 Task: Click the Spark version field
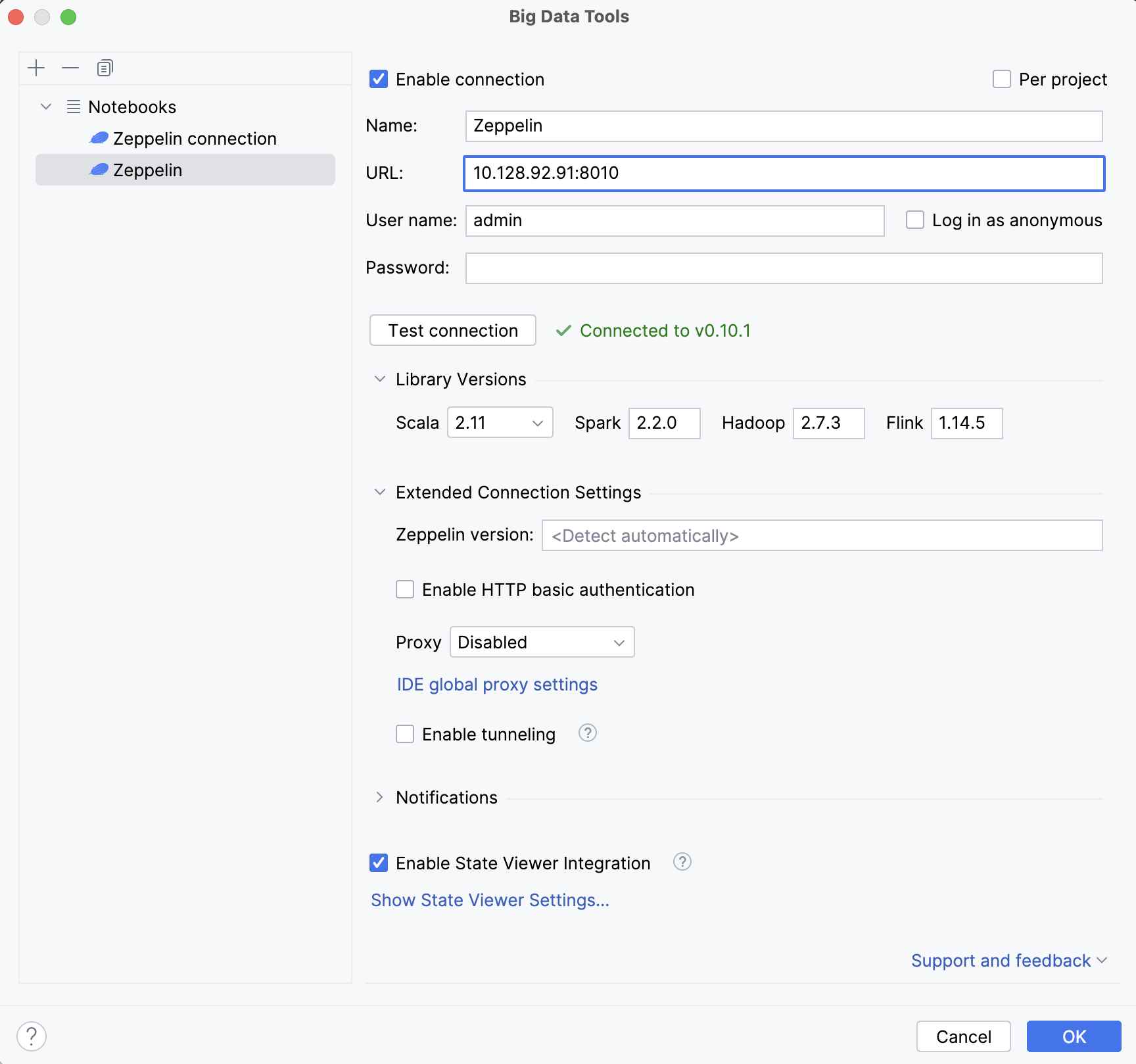pos(665,423)
